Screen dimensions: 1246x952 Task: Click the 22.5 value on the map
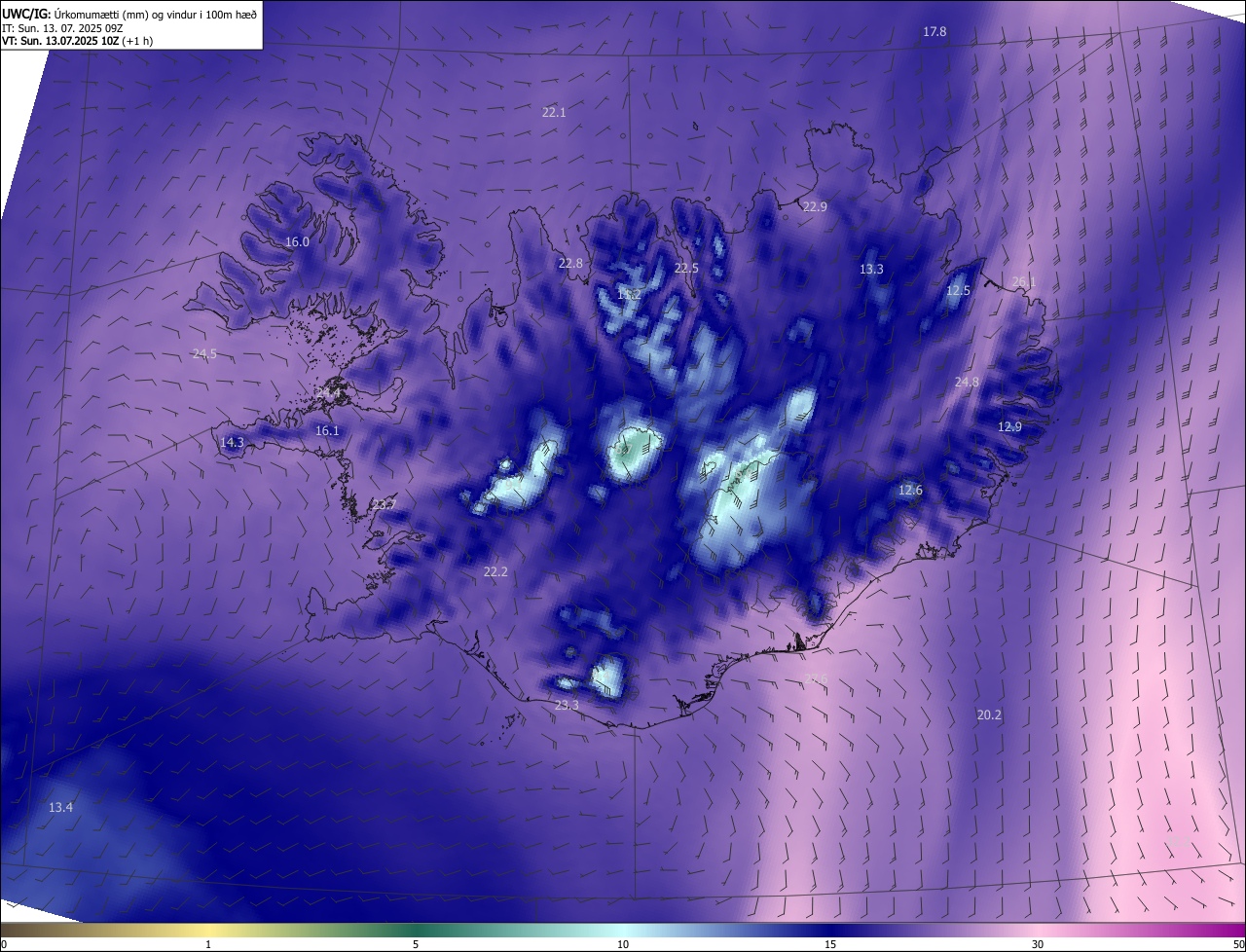click(687, 269)
